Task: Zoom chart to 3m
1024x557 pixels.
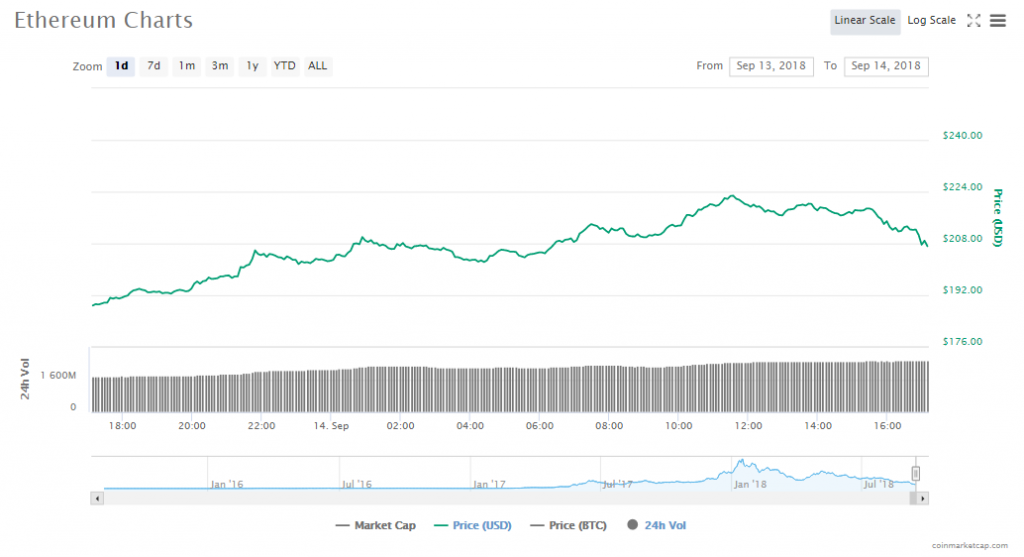Action: [x=219, y=66]
